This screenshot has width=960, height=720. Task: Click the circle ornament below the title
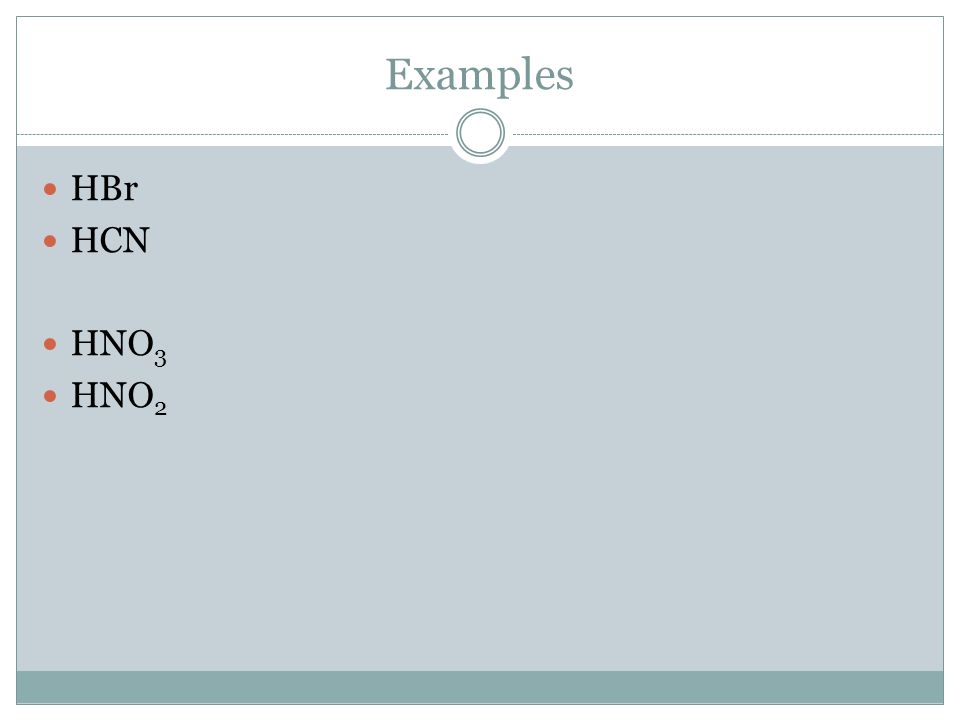(x=481, y=133)
